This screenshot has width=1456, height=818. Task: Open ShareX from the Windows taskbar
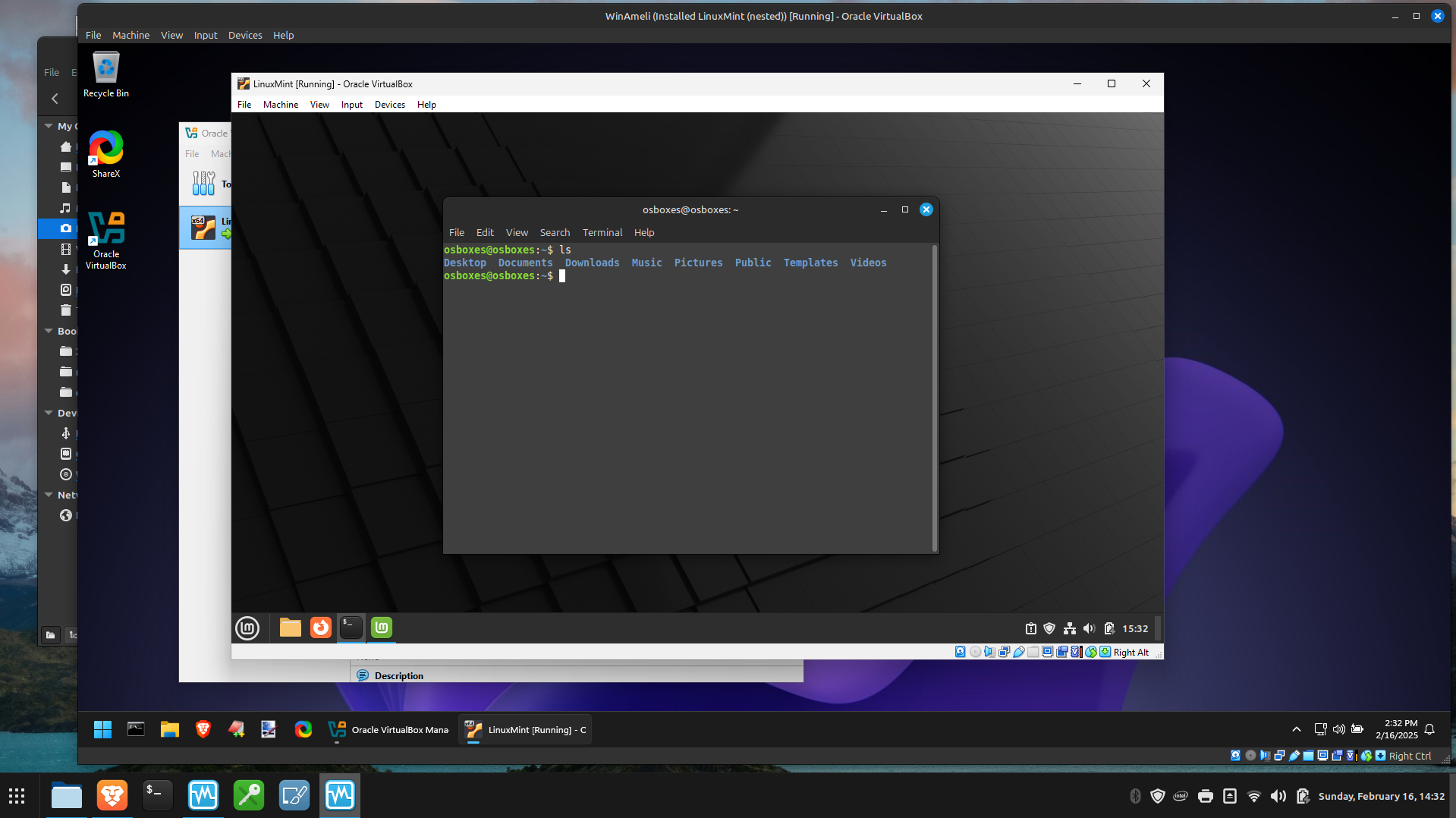tap(303, 730)
